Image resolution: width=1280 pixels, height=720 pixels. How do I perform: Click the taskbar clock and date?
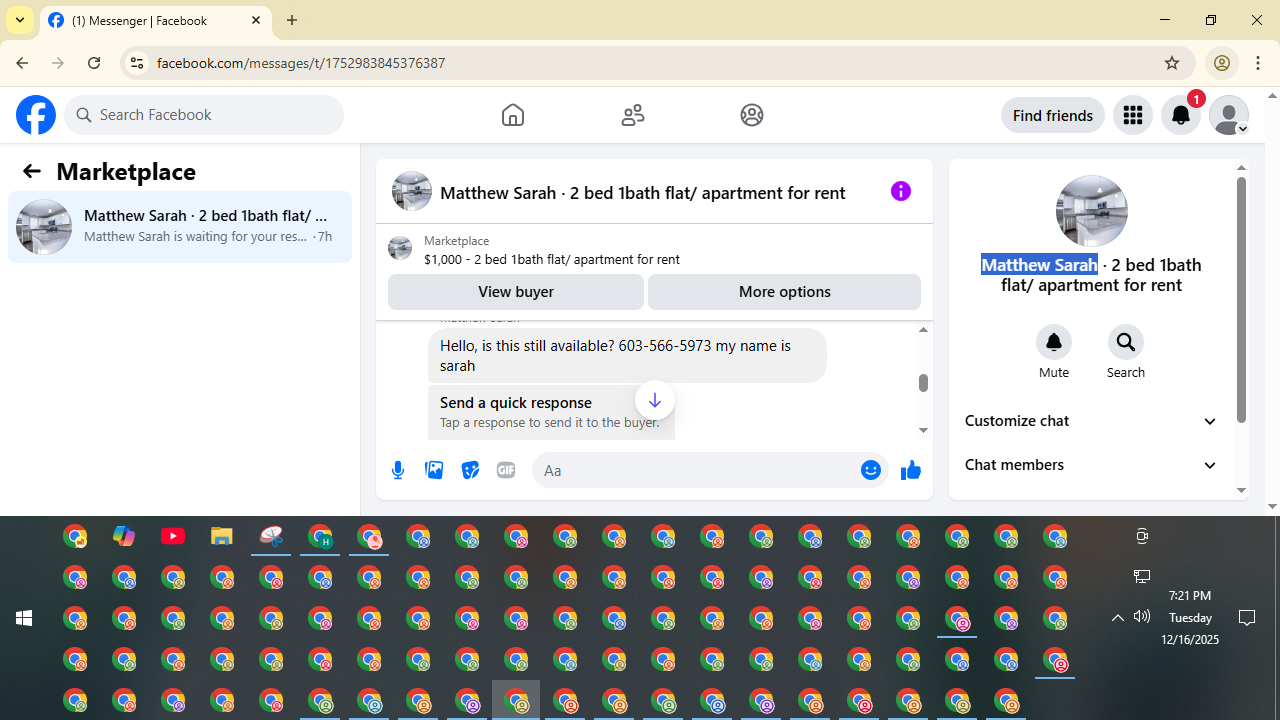click(x=1190, y=618)
